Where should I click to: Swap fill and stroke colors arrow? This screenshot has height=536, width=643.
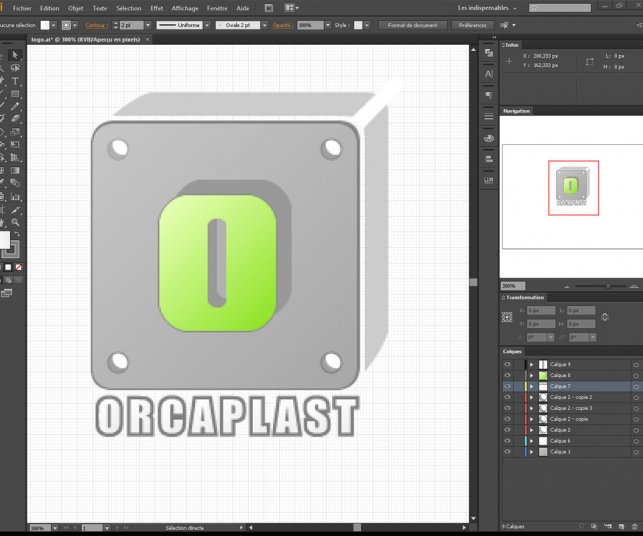[x=17, y=234]
